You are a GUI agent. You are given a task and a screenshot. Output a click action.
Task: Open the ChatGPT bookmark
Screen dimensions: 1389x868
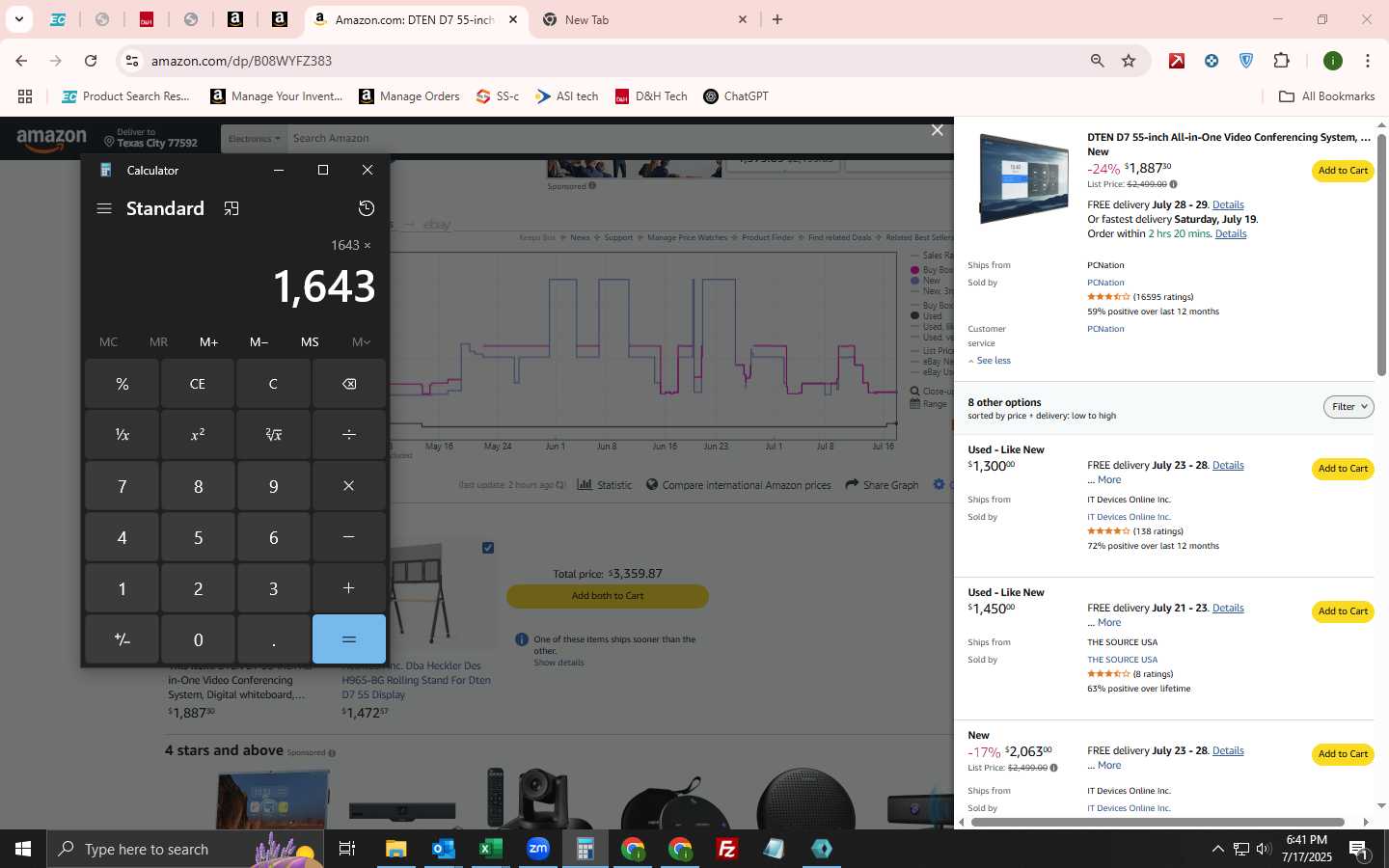736,96
